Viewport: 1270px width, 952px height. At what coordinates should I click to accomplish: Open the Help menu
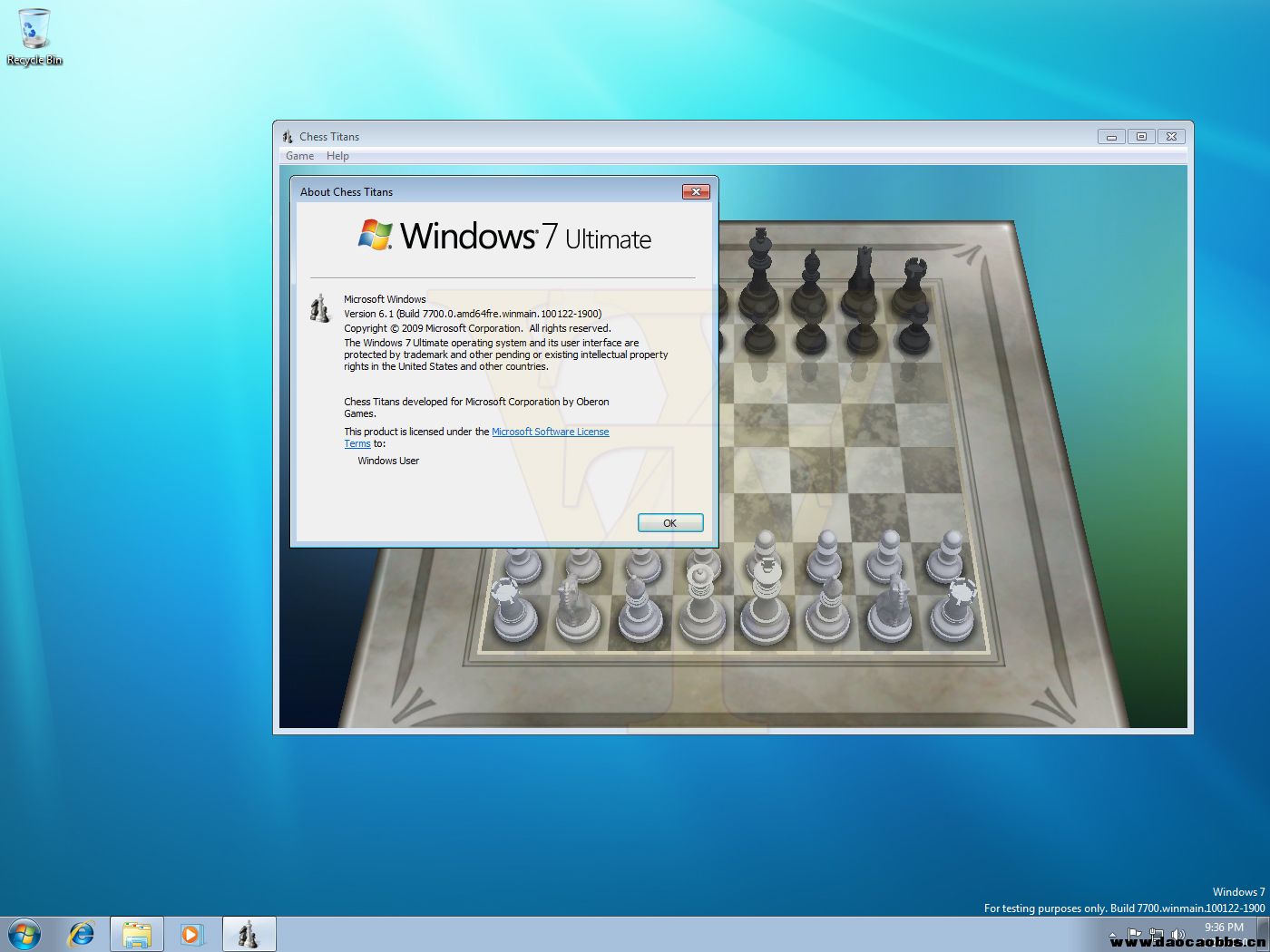[337, 156]
